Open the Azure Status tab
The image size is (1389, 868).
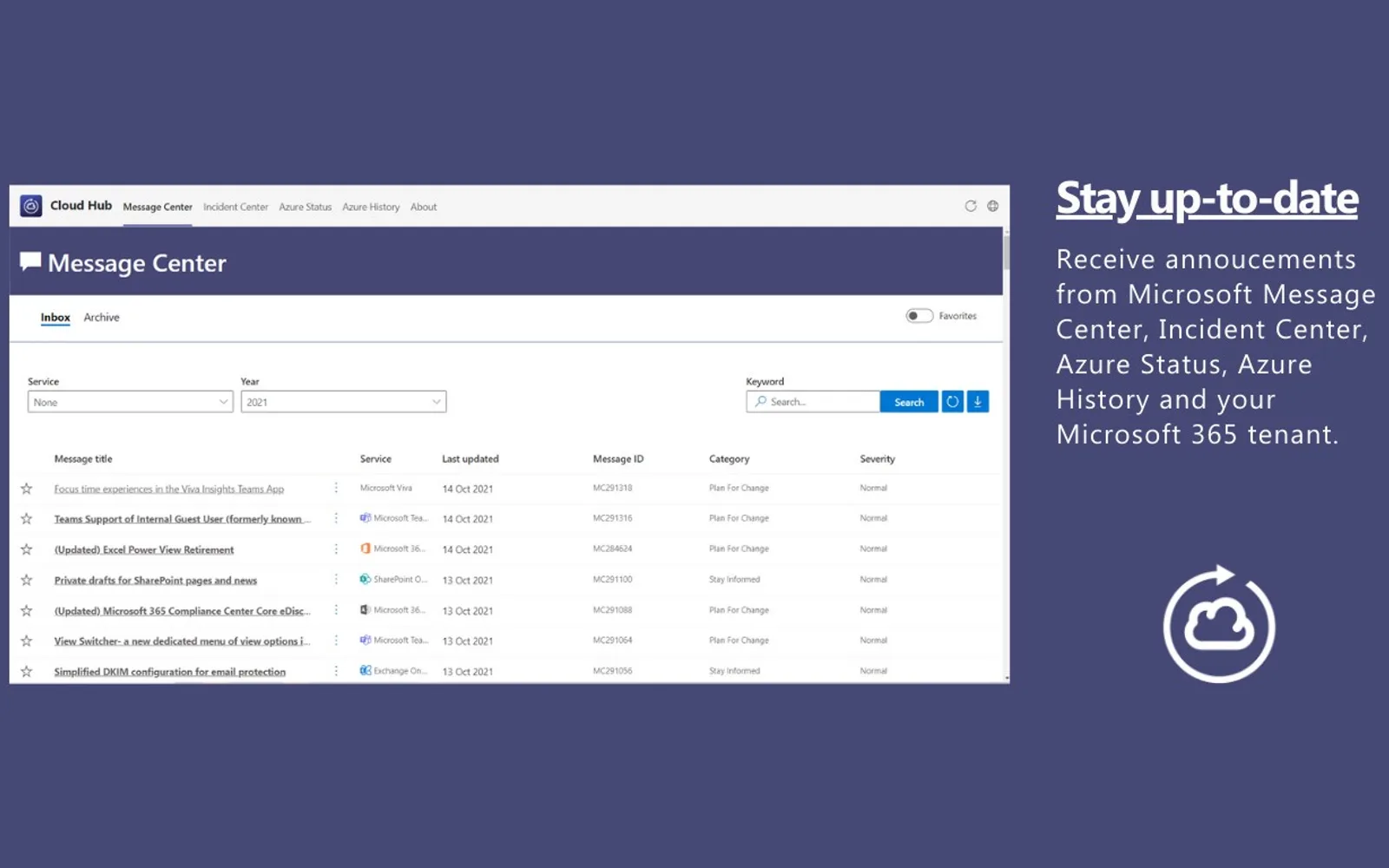306,207
